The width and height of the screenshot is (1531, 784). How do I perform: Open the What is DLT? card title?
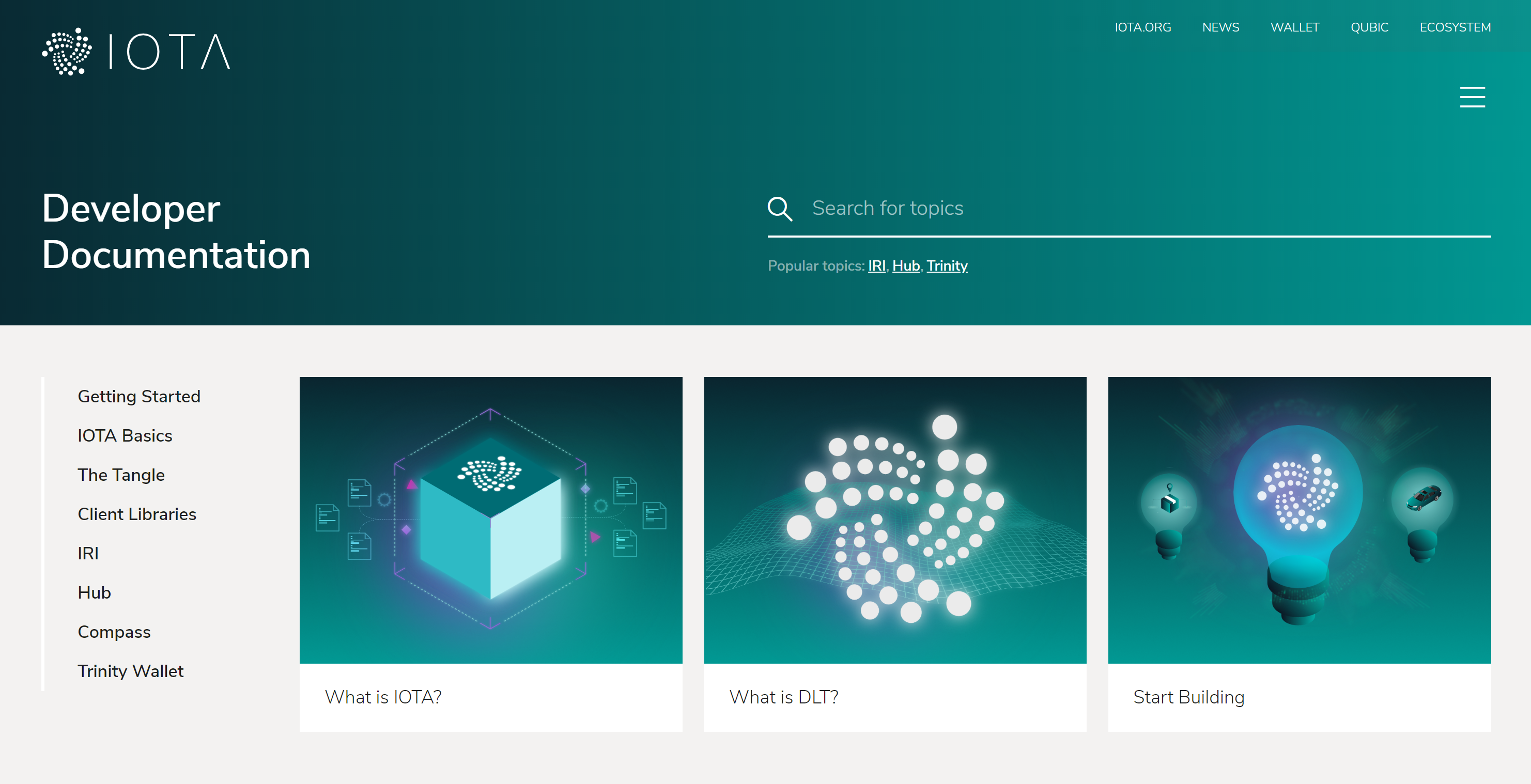click(784, 697)
